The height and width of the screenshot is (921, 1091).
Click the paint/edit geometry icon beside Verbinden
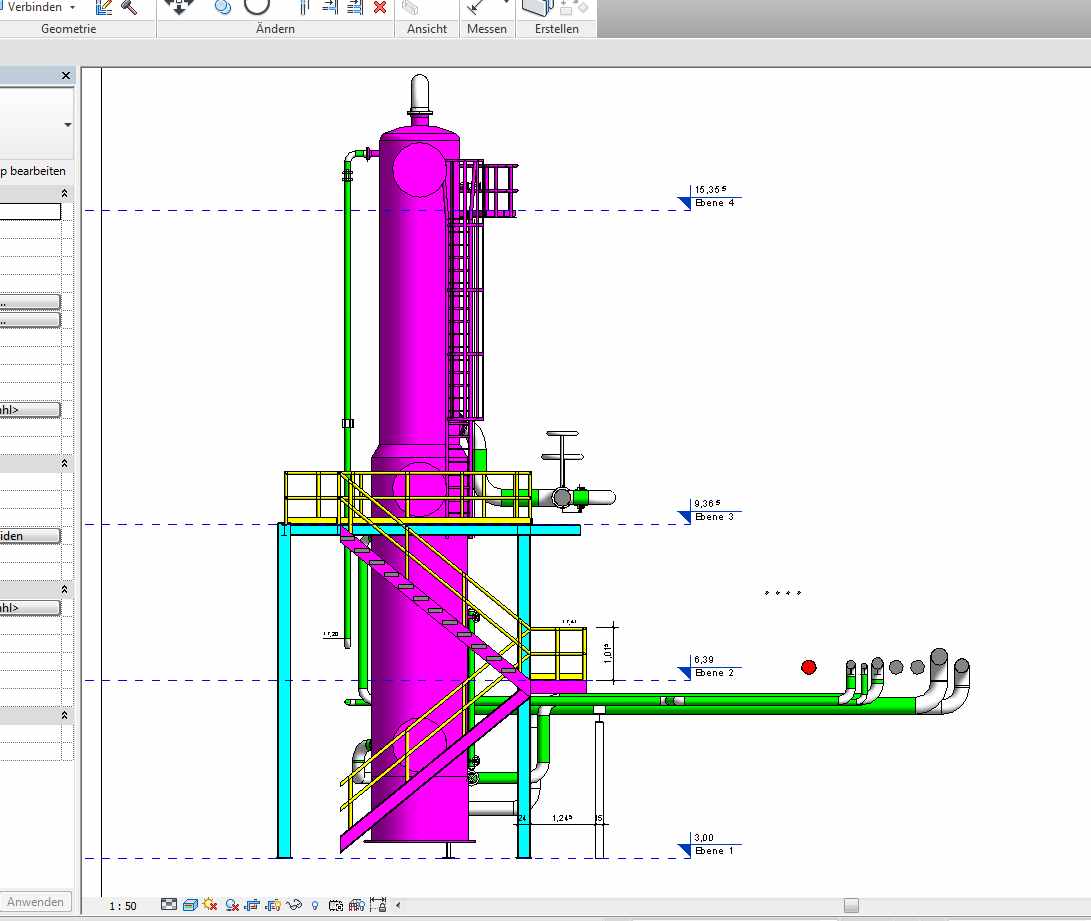[x=104, y=7]
